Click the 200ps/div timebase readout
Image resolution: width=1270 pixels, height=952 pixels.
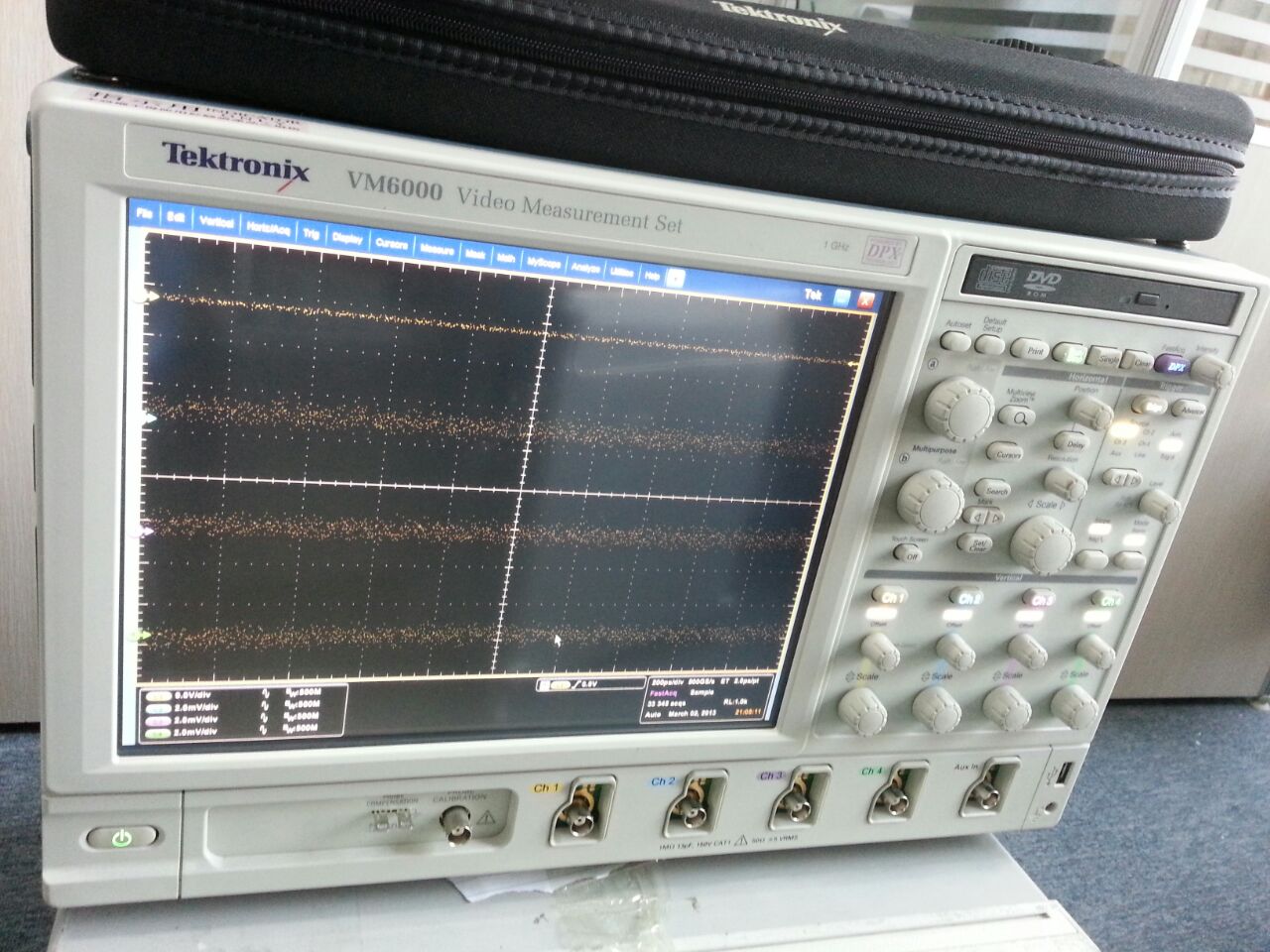670,682
